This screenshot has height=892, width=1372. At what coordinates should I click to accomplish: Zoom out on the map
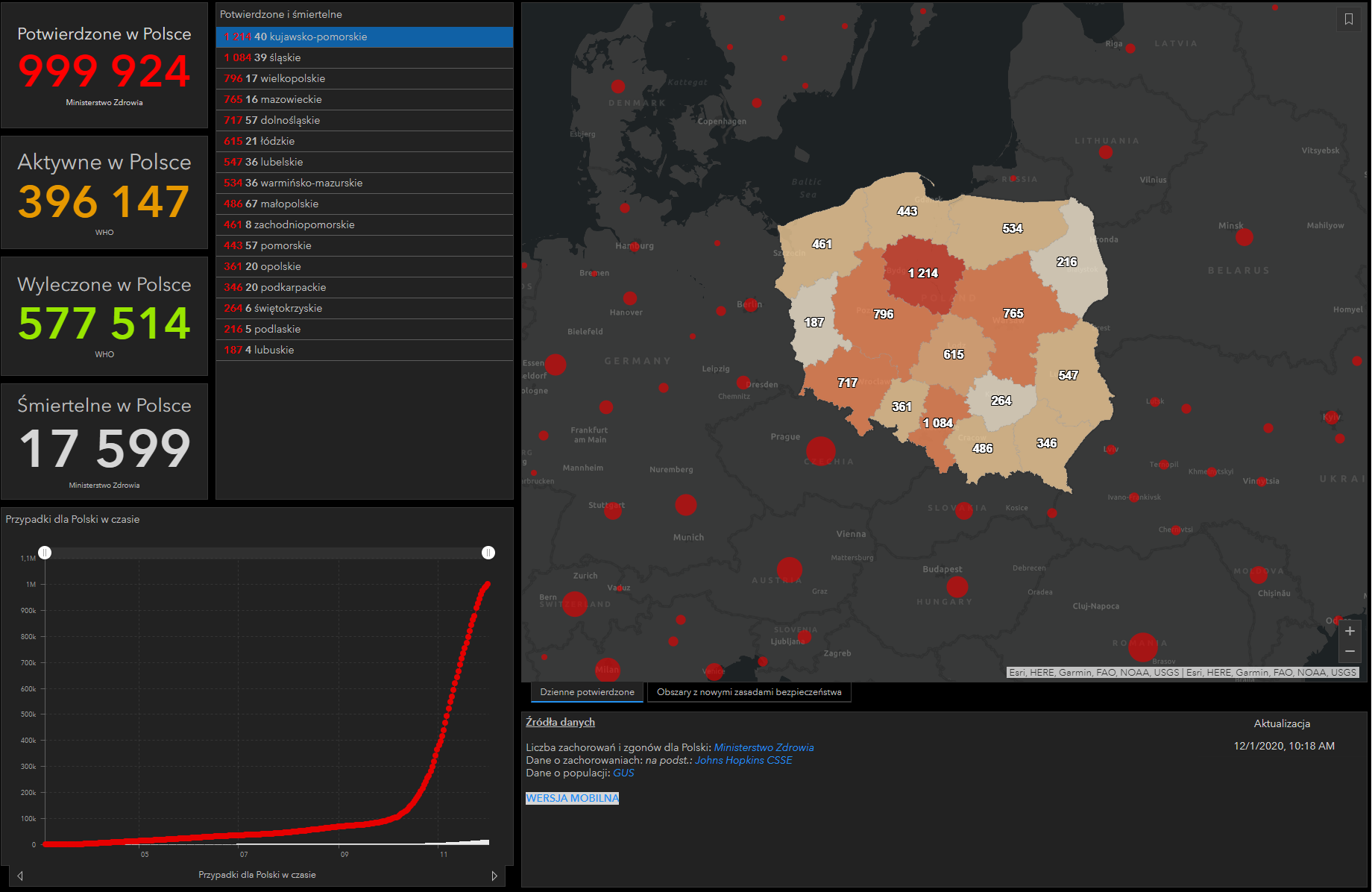pos(1350,651)
